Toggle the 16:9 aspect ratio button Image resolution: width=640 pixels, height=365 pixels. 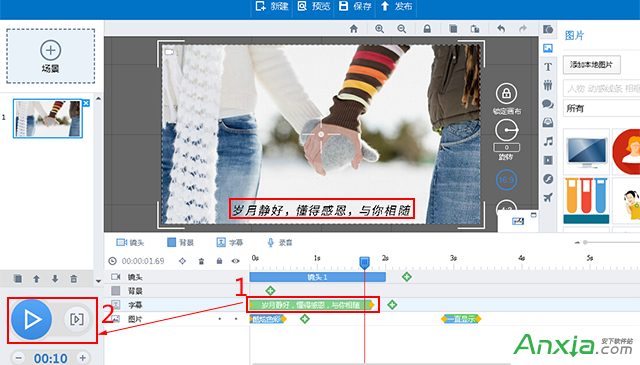coord(506,180)
